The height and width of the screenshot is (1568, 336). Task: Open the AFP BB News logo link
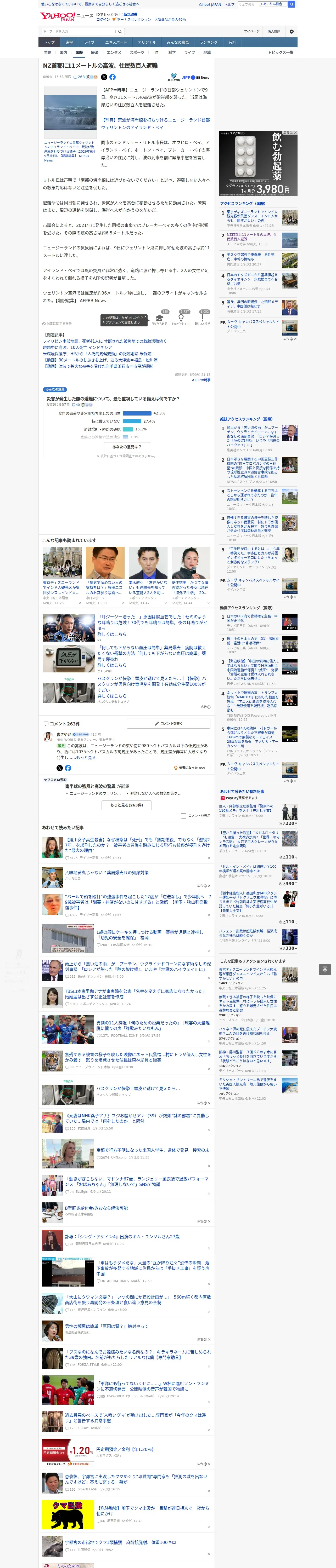(x=195, y=77)
